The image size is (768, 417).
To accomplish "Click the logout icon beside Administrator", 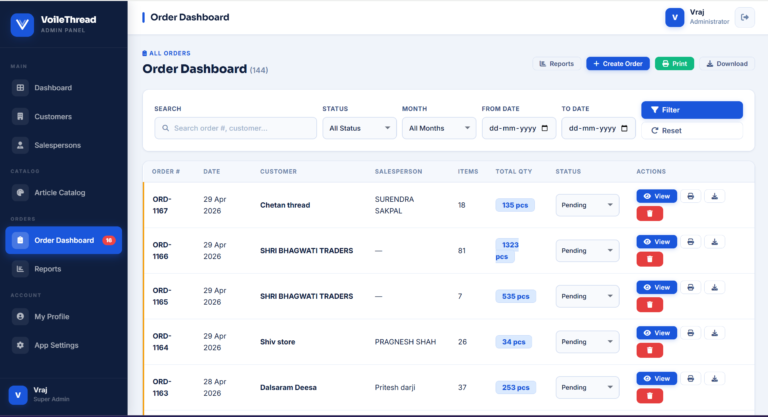I will click(x=744, y=17).
